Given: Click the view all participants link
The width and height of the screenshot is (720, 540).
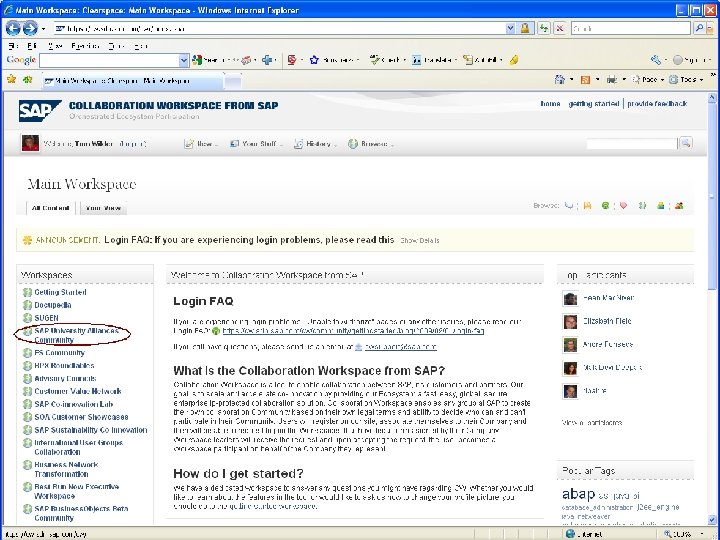Looking at the screenshot, I should pyautogui.click(x=592, y=422).
